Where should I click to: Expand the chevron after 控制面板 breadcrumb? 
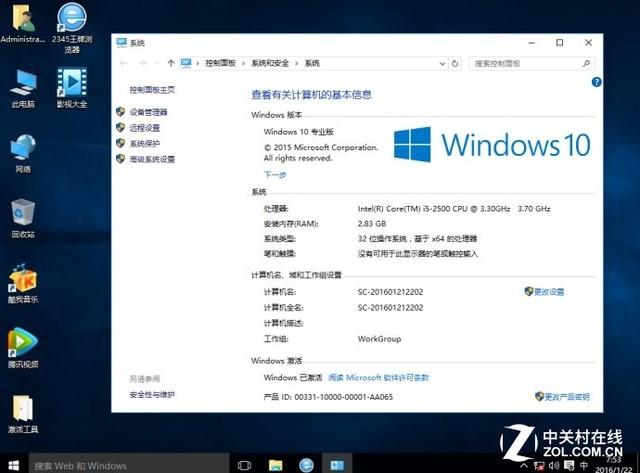pyautogui.click(x=243, y=63)
